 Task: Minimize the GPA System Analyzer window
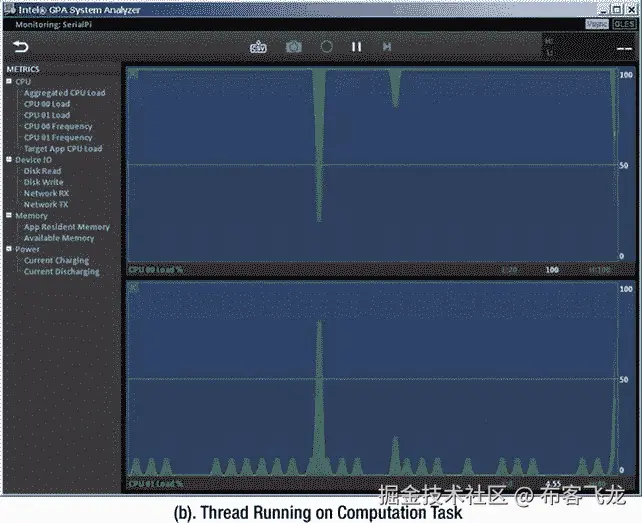click(x=604, y=9)
